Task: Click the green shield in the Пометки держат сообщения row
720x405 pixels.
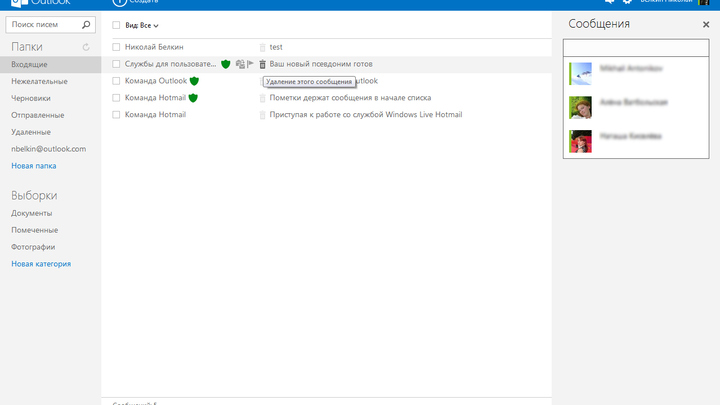Action: 193,98
